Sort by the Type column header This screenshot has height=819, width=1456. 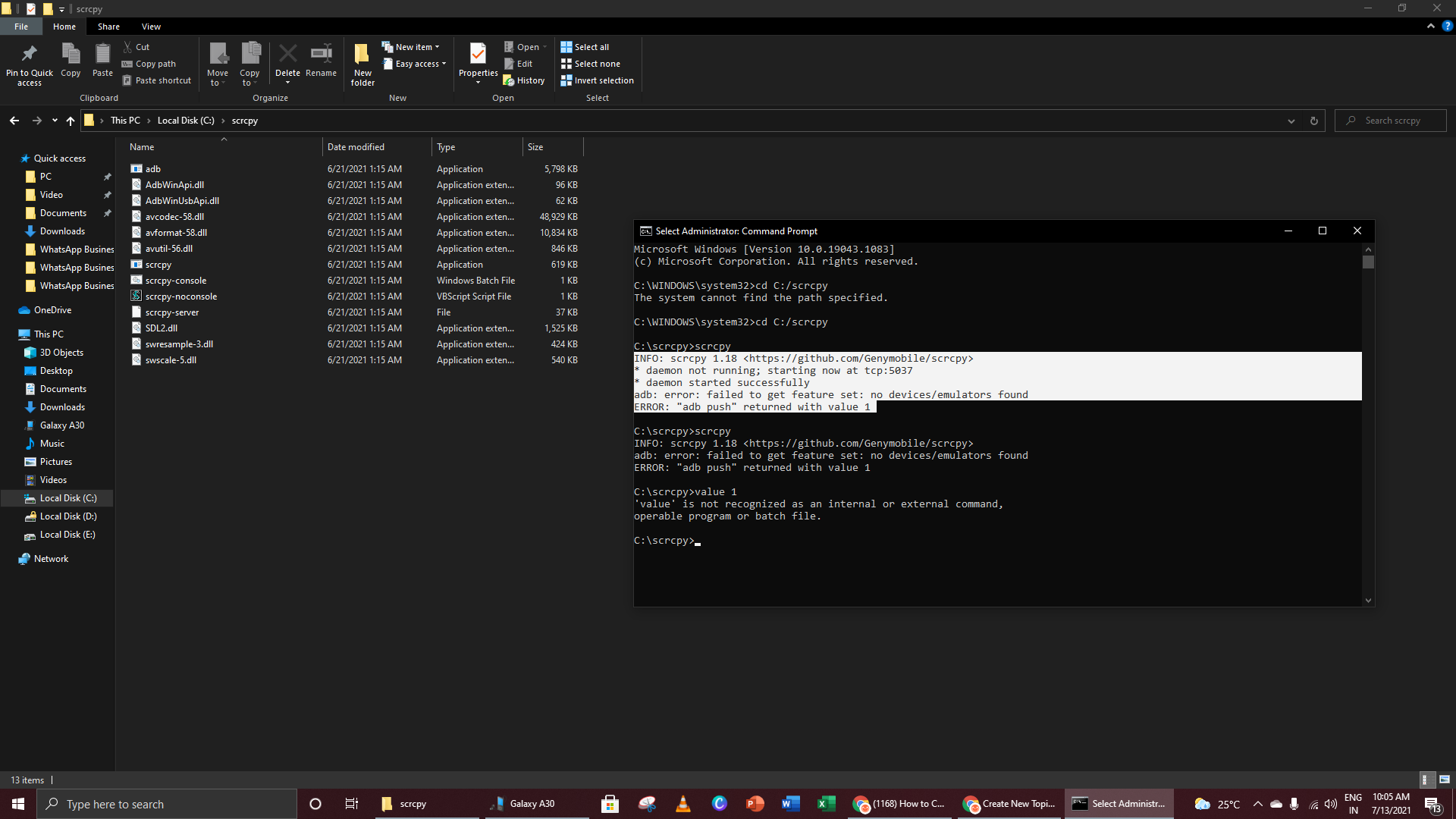[477, 147]
